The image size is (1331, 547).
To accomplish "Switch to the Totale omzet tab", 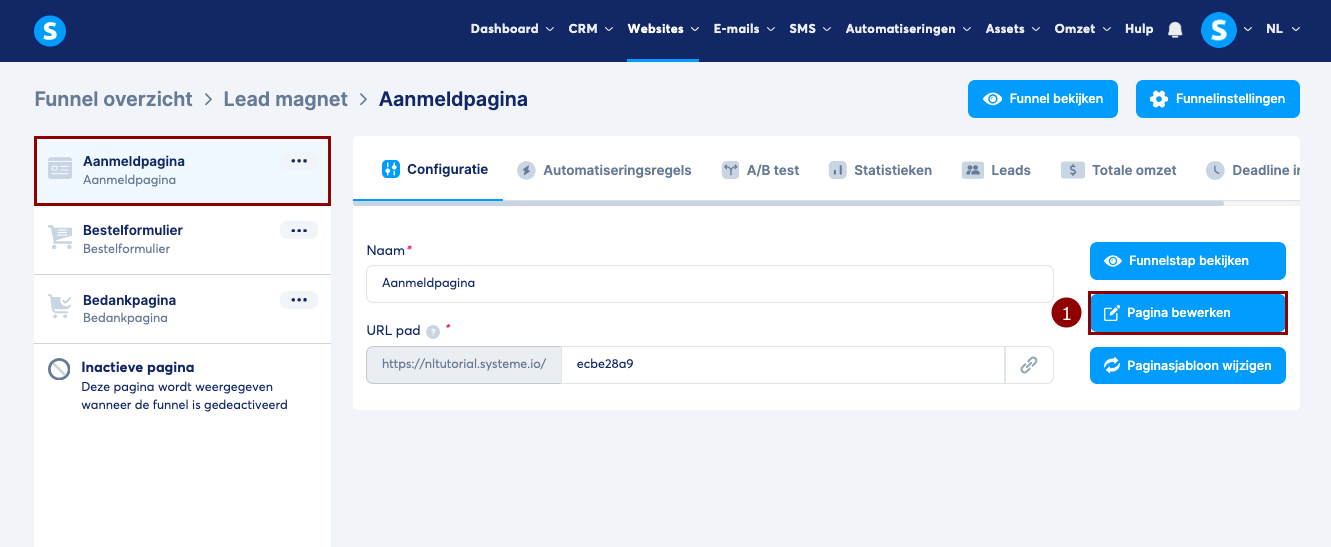I will [1119, 170].
